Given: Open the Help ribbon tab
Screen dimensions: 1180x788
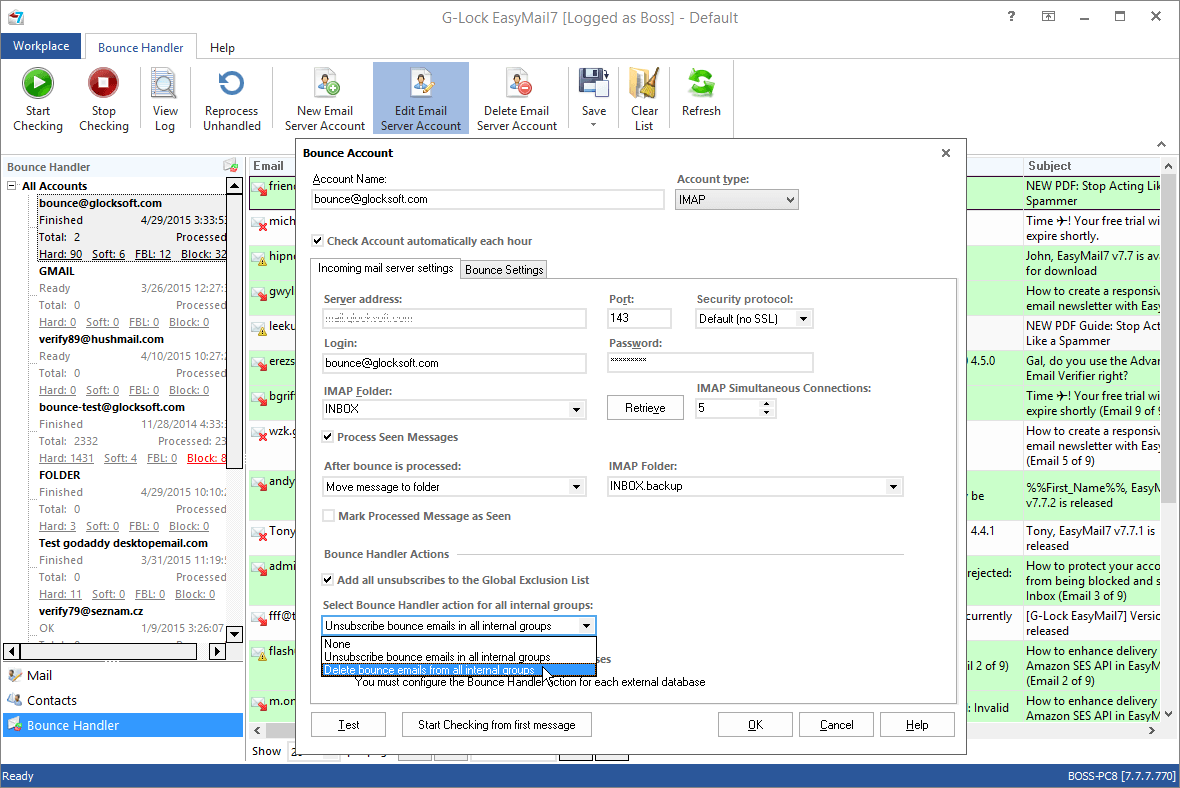Looking at the screenshot, I should point(222,47).
